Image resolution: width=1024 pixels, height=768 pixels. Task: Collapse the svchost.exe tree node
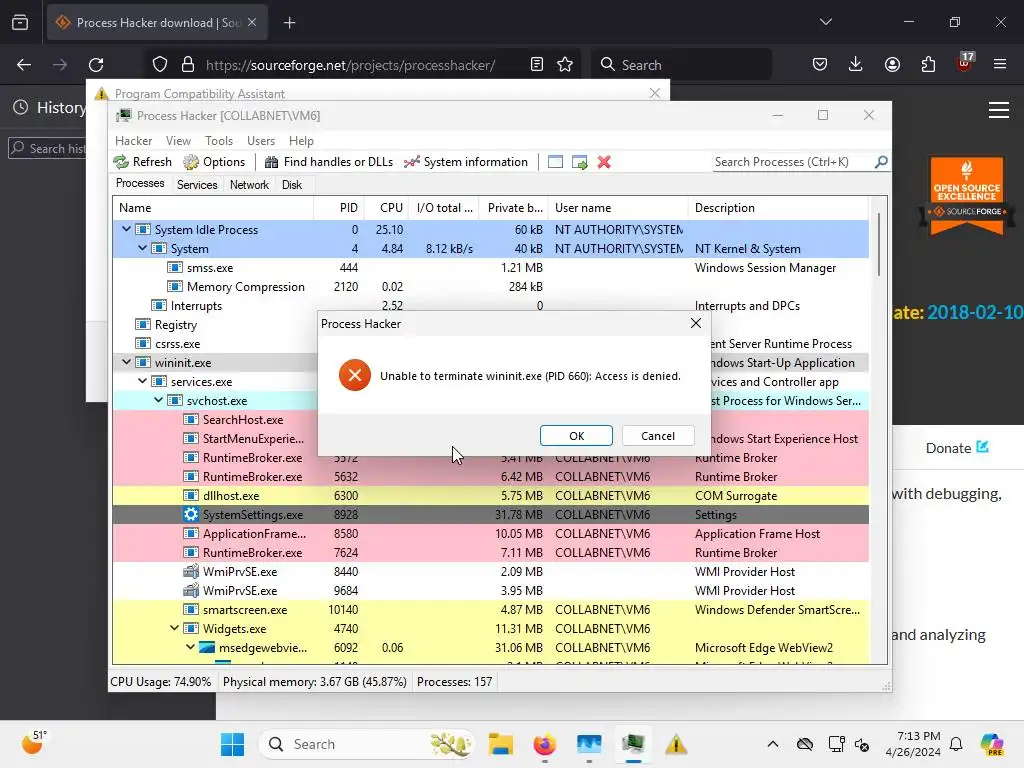[159, 400]
